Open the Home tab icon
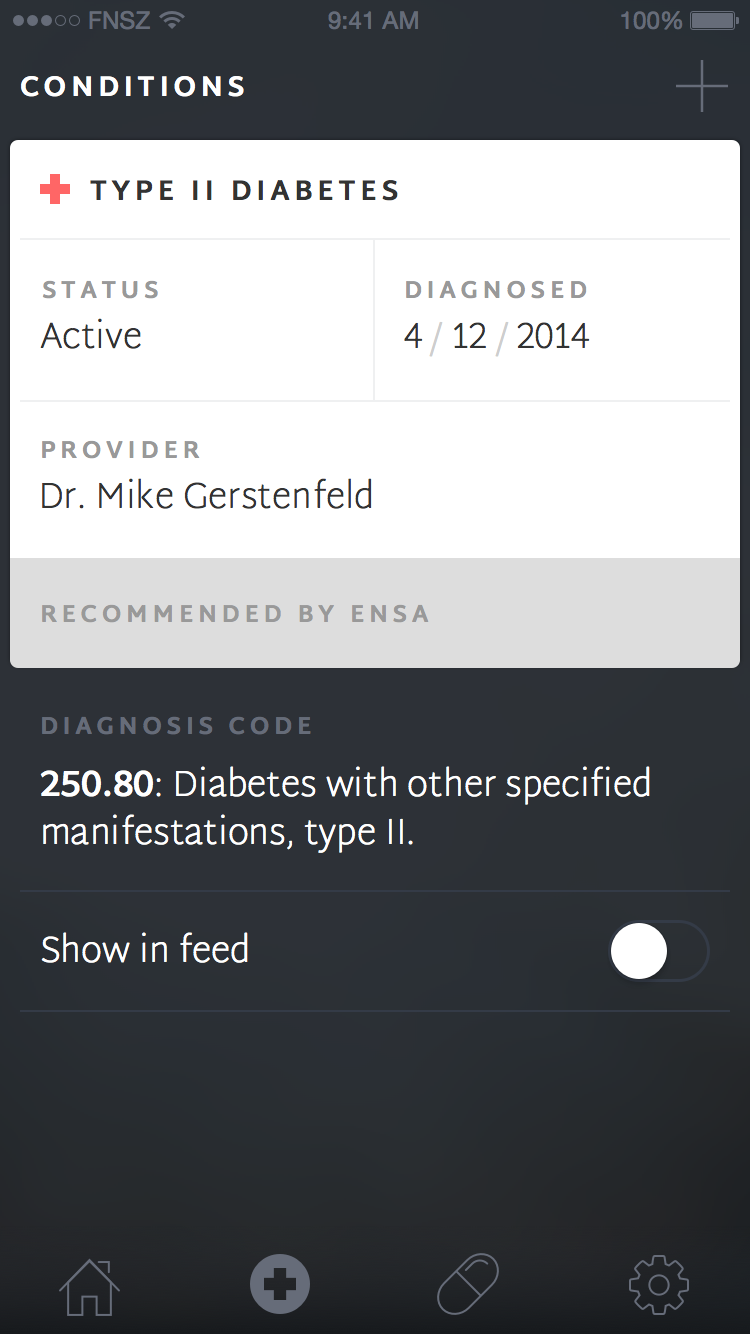This screenshot has height=1334, width=750. pos(89,1284)
